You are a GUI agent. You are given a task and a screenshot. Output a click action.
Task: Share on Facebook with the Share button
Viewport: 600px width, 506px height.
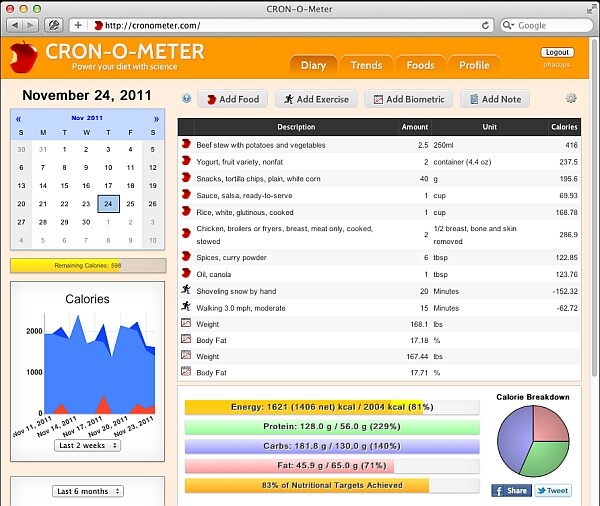tap(511, 490)
